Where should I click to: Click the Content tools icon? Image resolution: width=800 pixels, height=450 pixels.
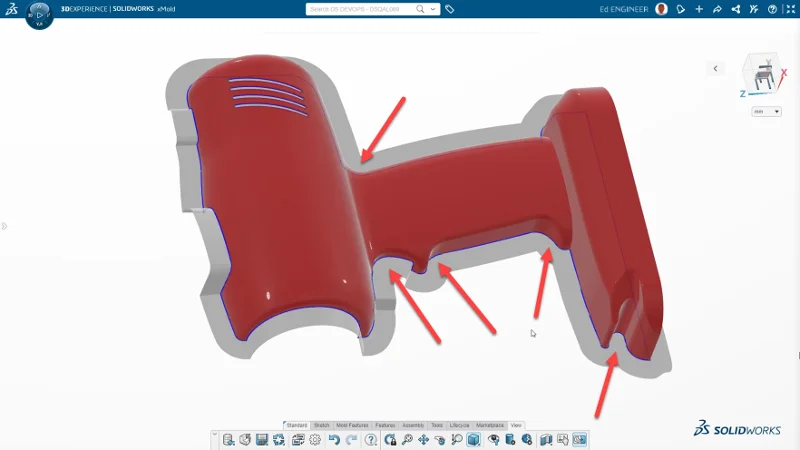click(x=754, y=9)
